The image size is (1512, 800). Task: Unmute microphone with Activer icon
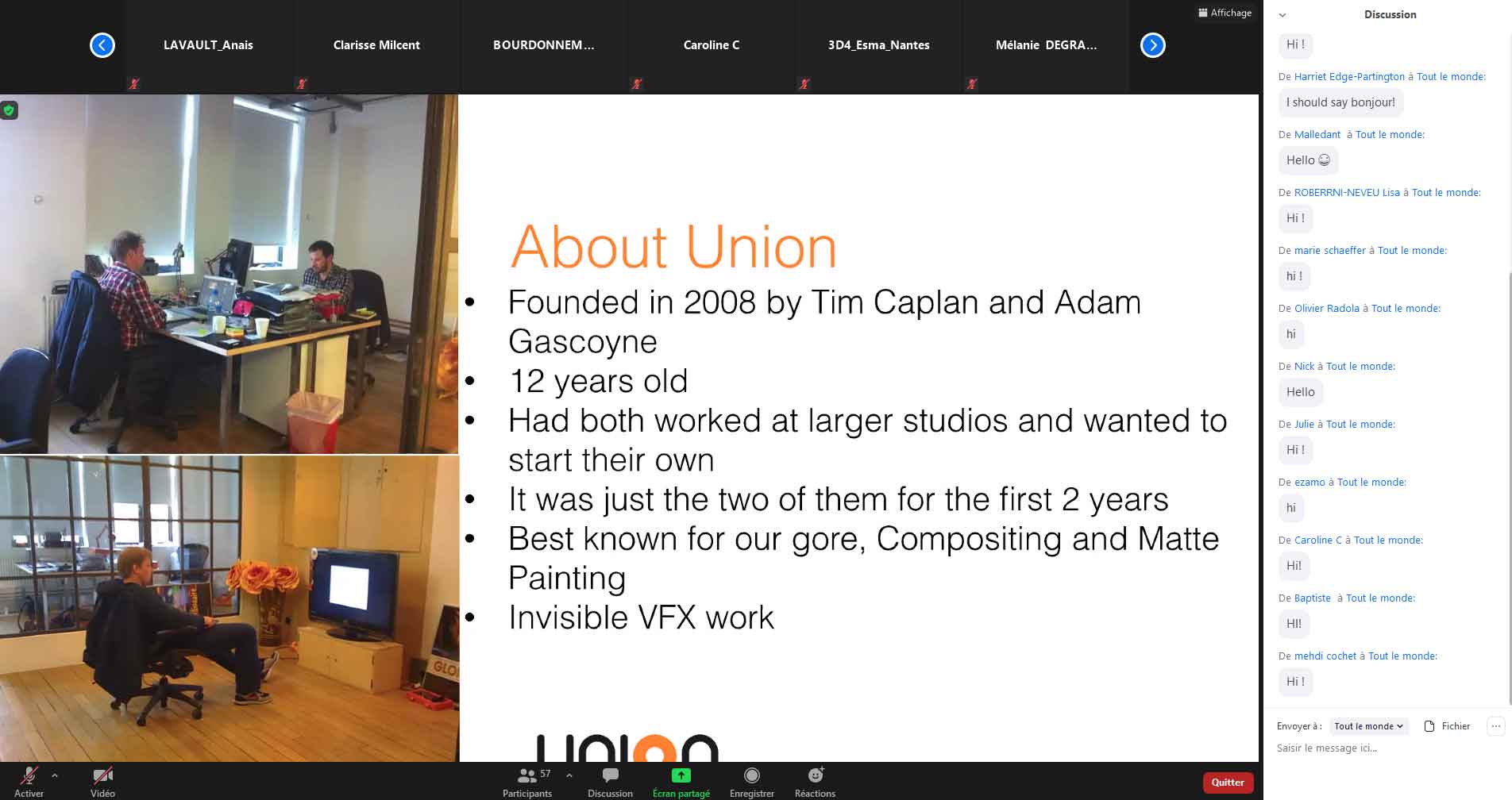pos(29,775)
